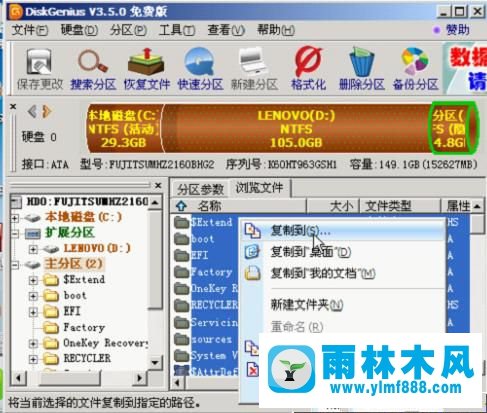Click the tree panel scroll-up arrow
Viewport: 487px width, 413px height.
tap(155, 202)
